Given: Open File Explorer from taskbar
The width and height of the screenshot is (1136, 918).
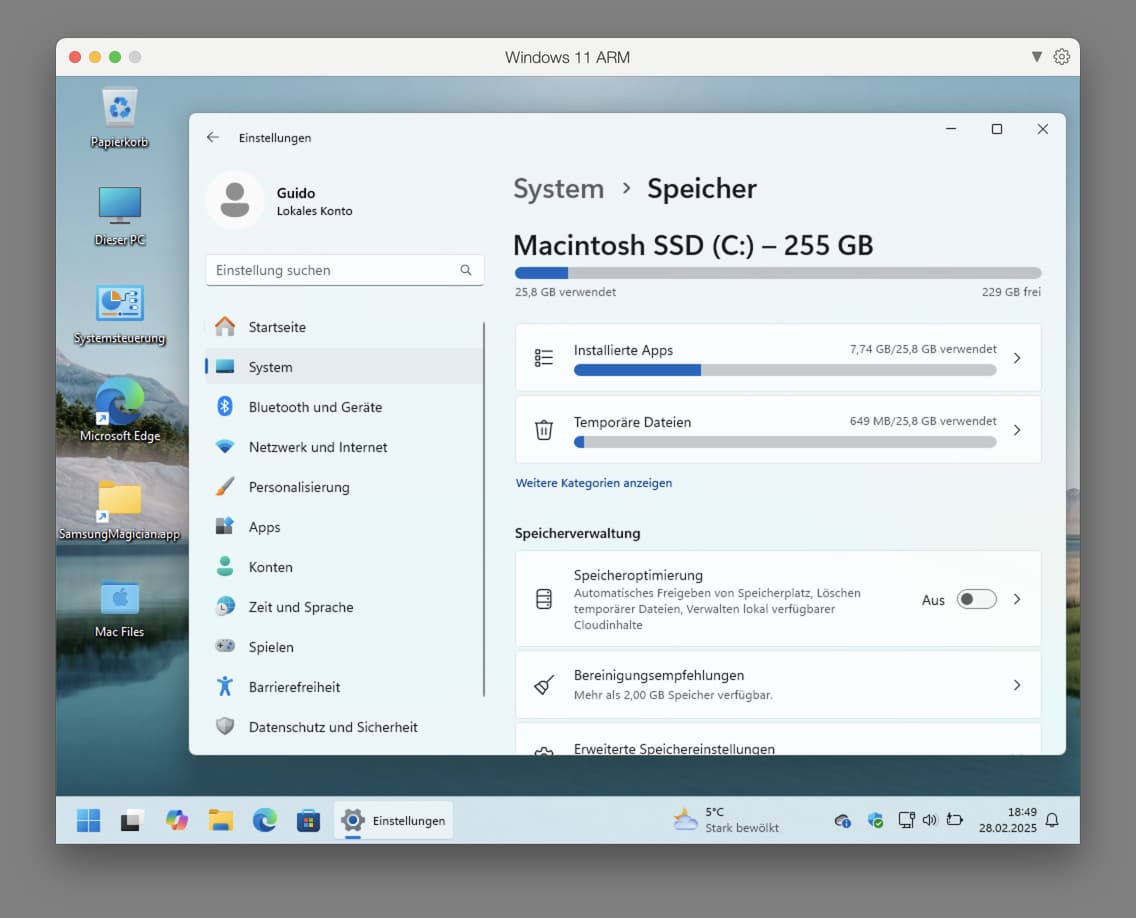Looking at the screenshot, I should [x=221, y=820].
